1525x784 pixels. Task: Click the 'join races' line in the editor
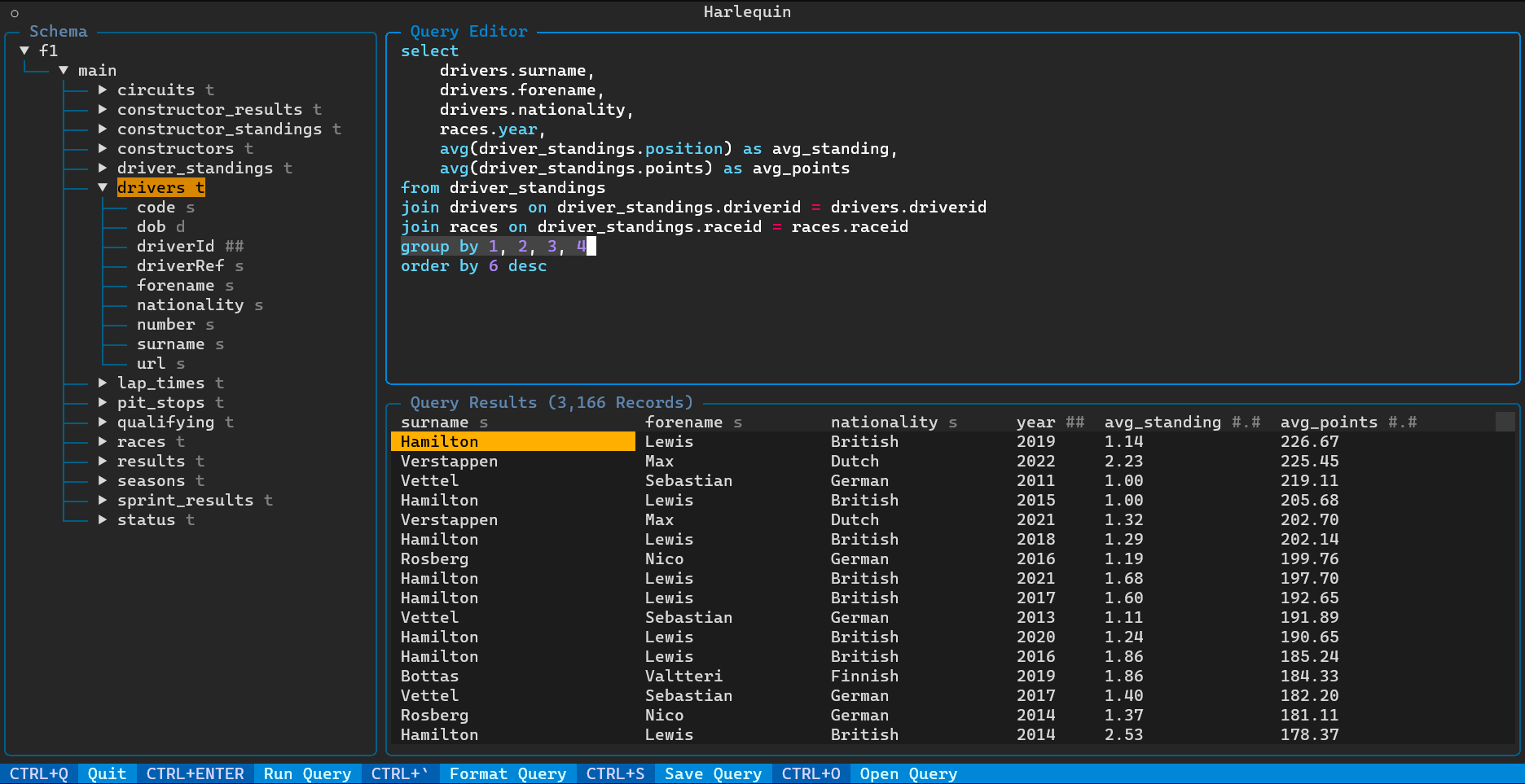[x=655, y=226]
